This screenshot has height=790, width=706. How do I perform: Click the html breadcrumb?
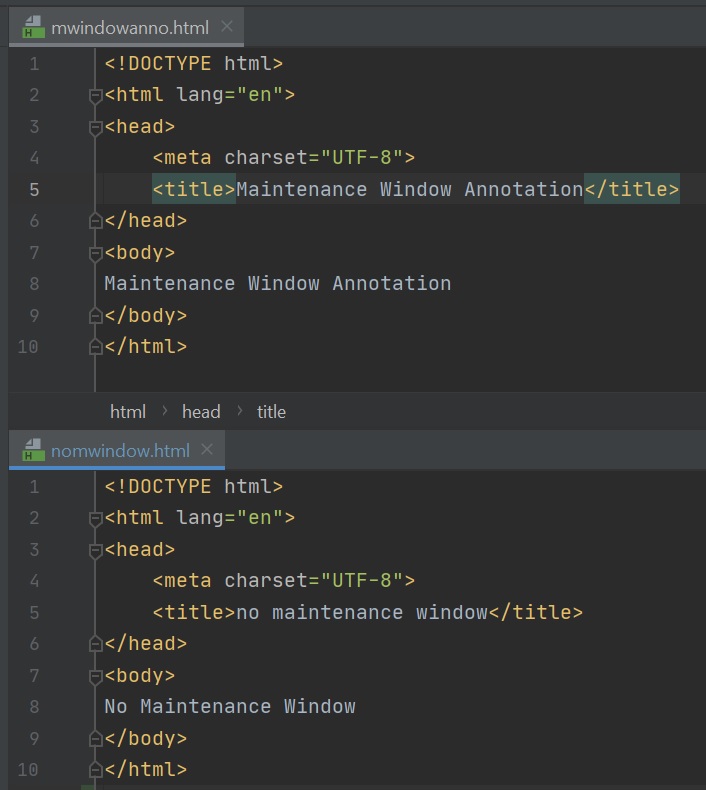click(127, 412)
